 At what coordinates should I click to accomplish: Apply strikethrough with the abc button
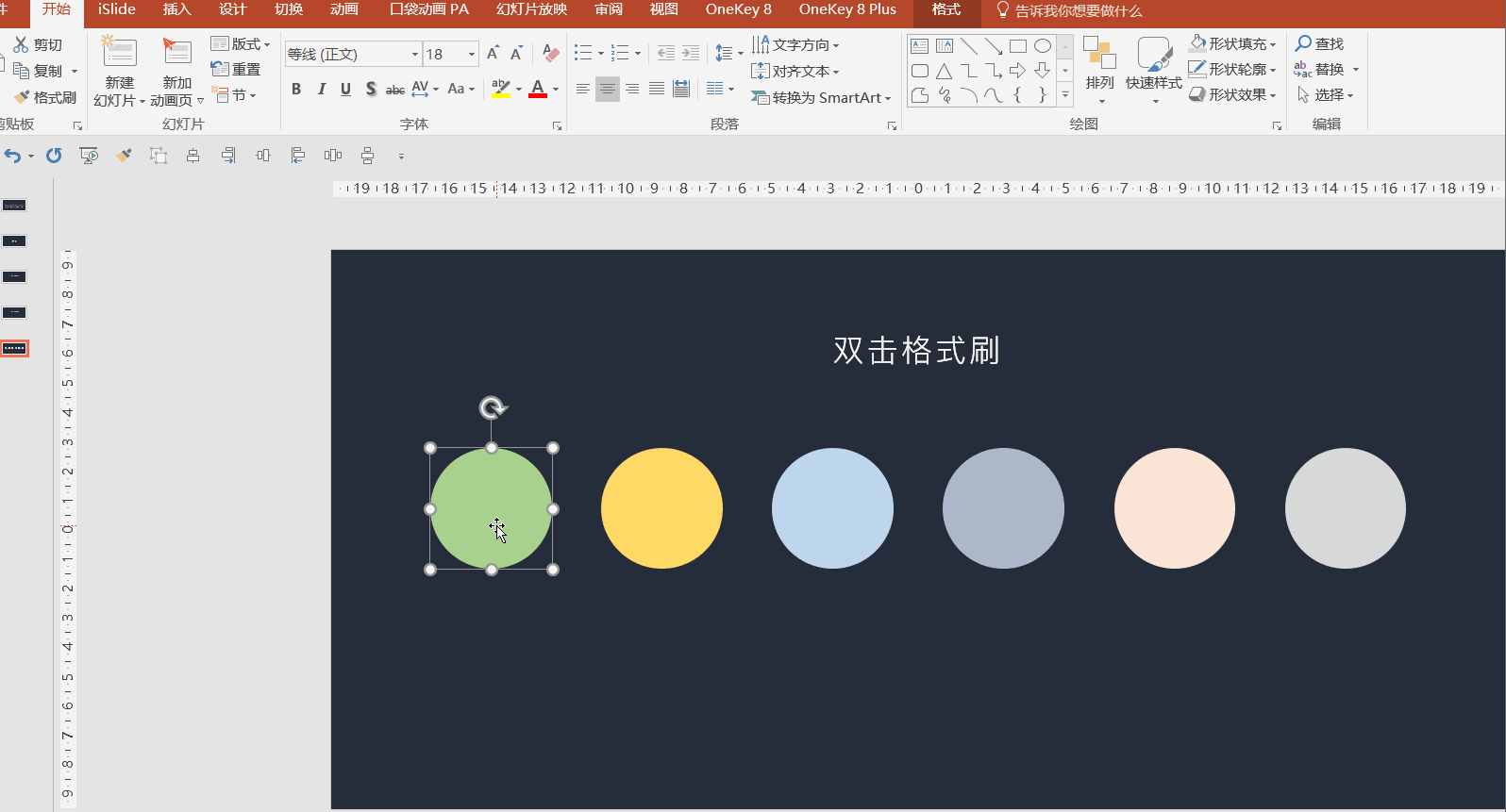point(395,89)
